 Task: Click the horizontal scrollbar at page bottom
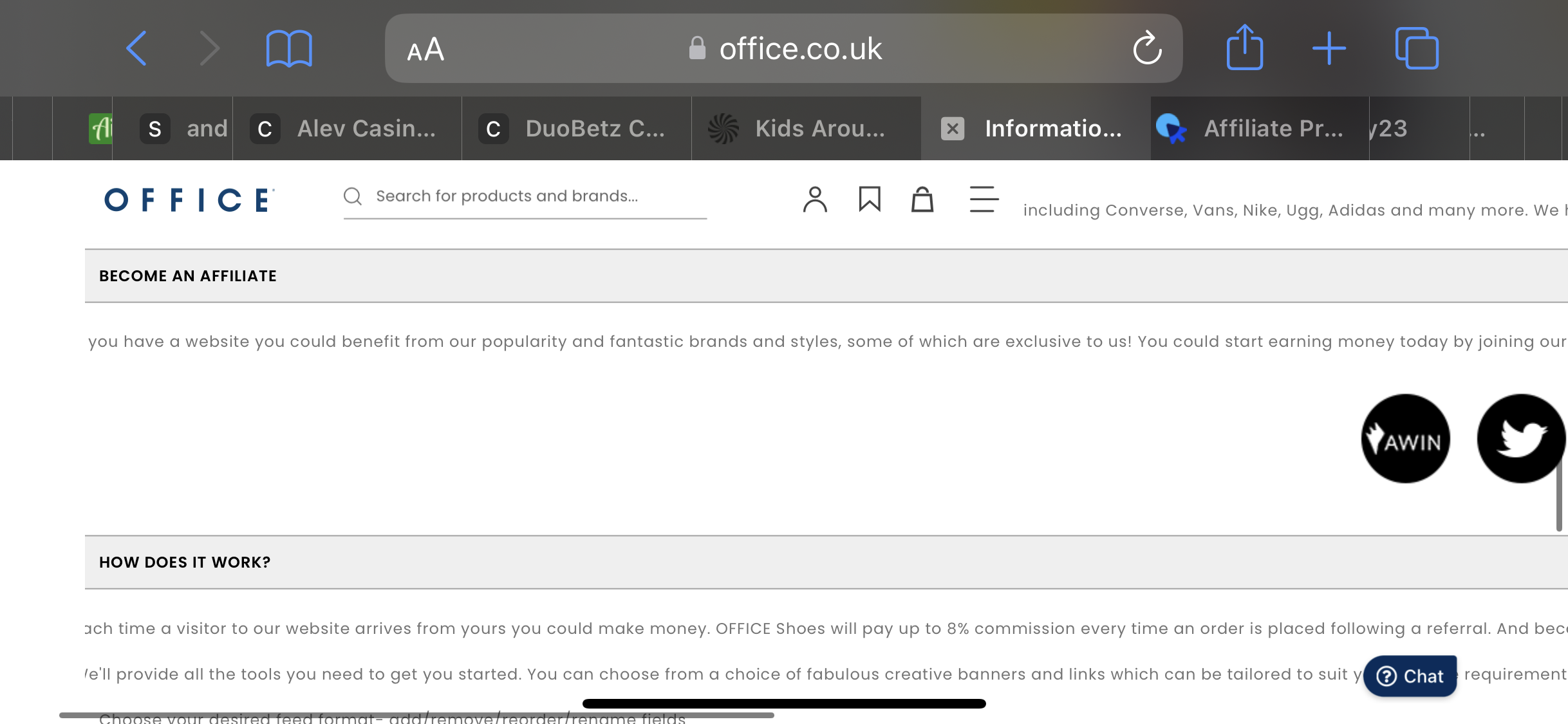[x=416, y=715]
